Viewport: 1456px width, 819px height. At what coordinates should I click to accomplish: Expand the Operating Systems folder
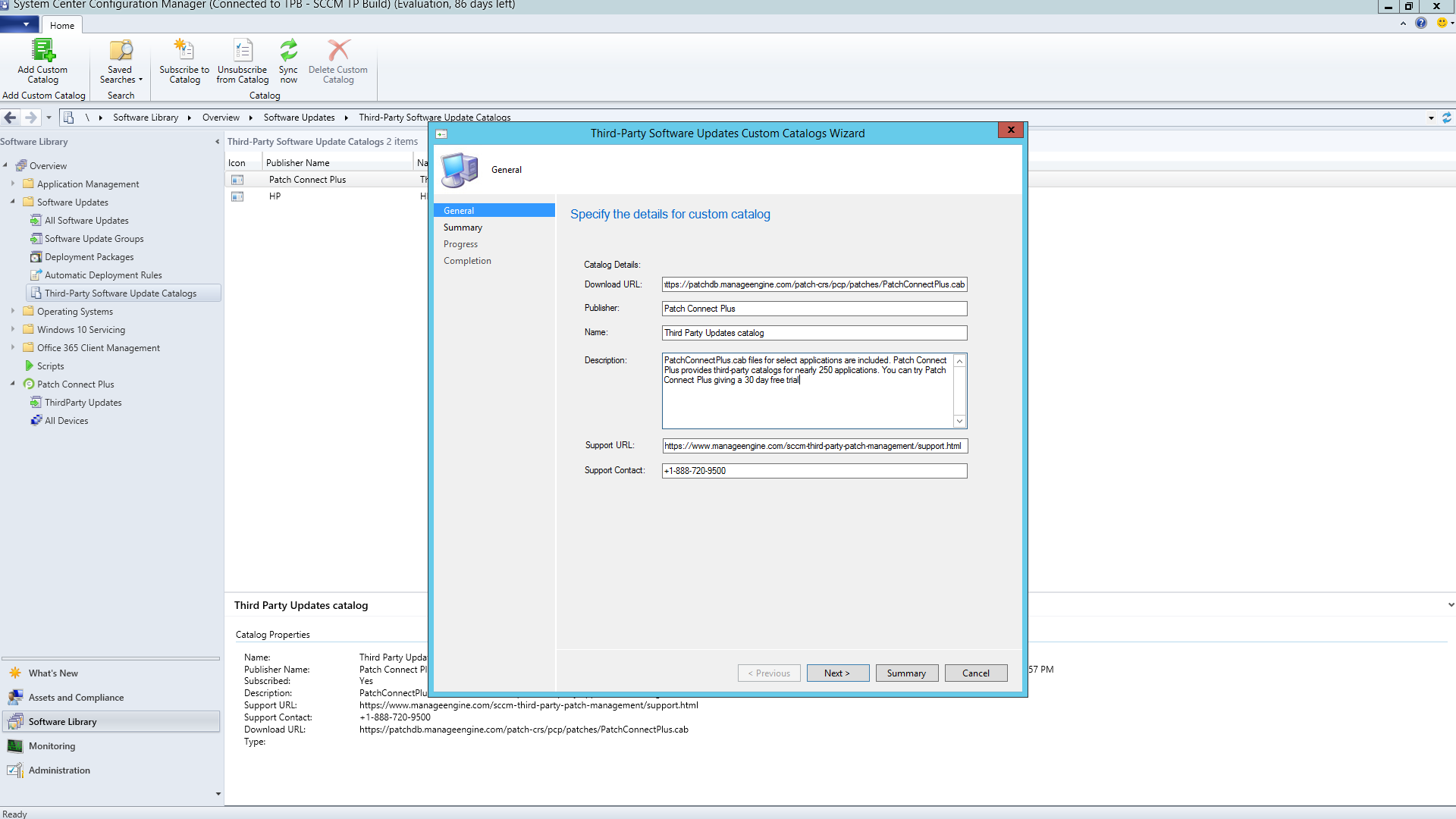[13, 311]
